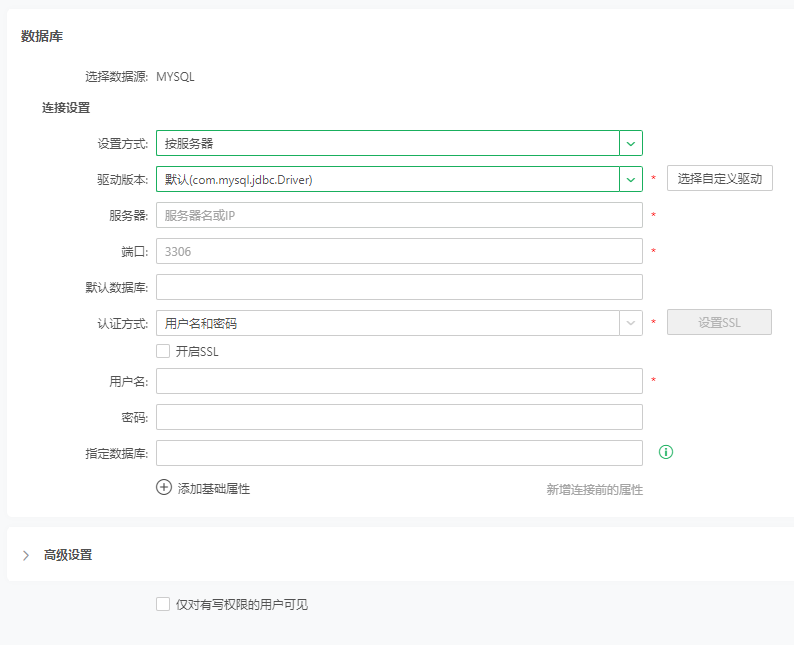Open the 驱动版本 combo box showing 默认(com.mysql.jdbc.Driver)
Viewport: 794px width, 645px height.
tap(388, 180)
